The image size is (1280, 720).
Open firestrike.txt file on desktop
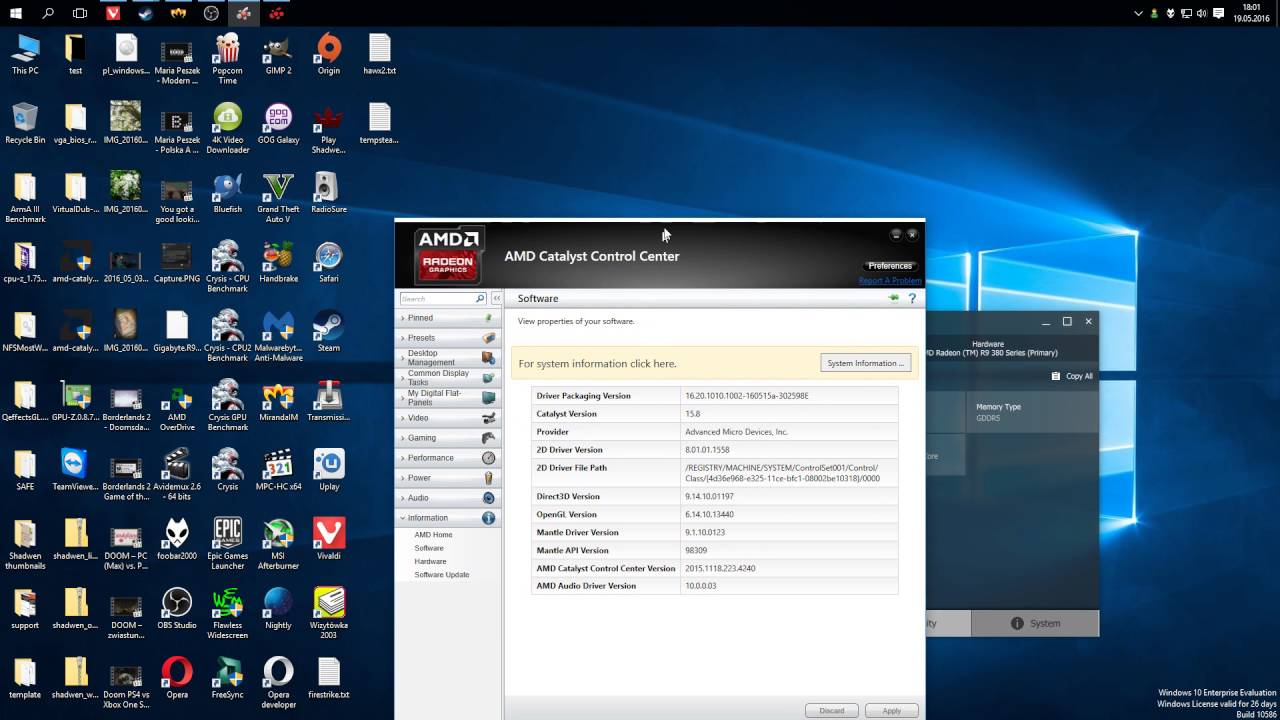point(328,679)
